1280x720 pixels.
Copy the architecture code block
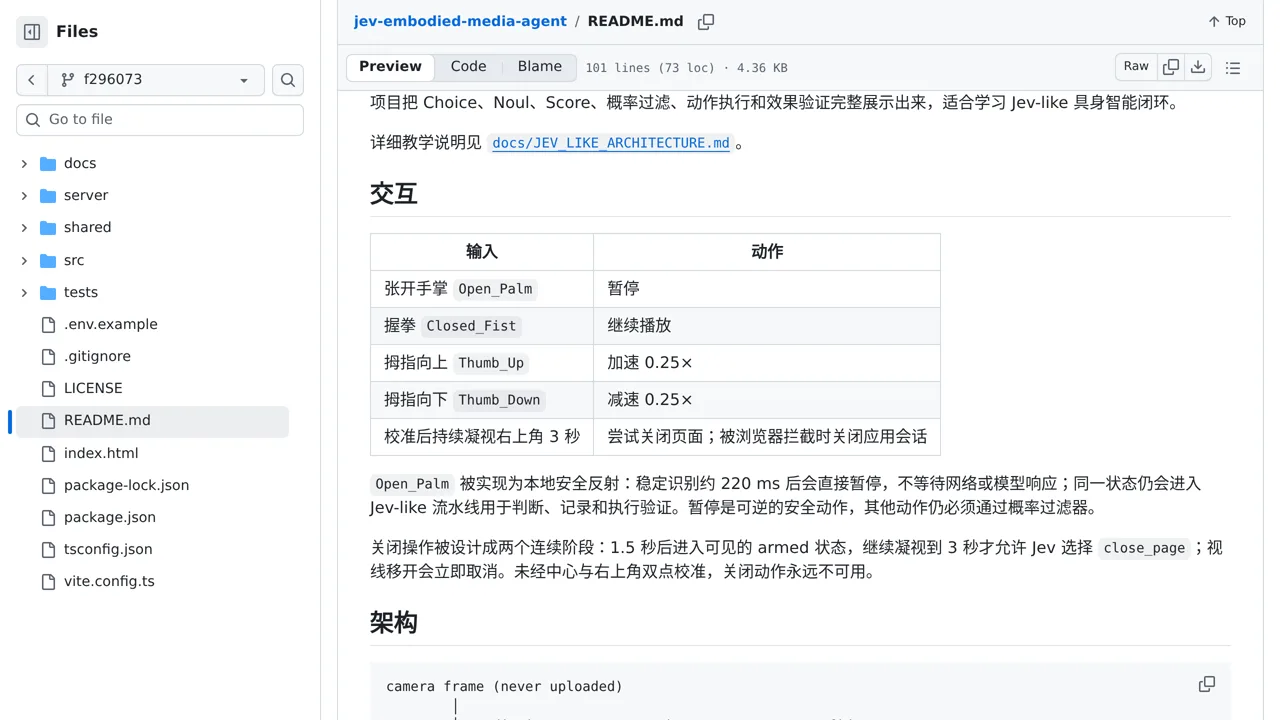[1207, 684]
